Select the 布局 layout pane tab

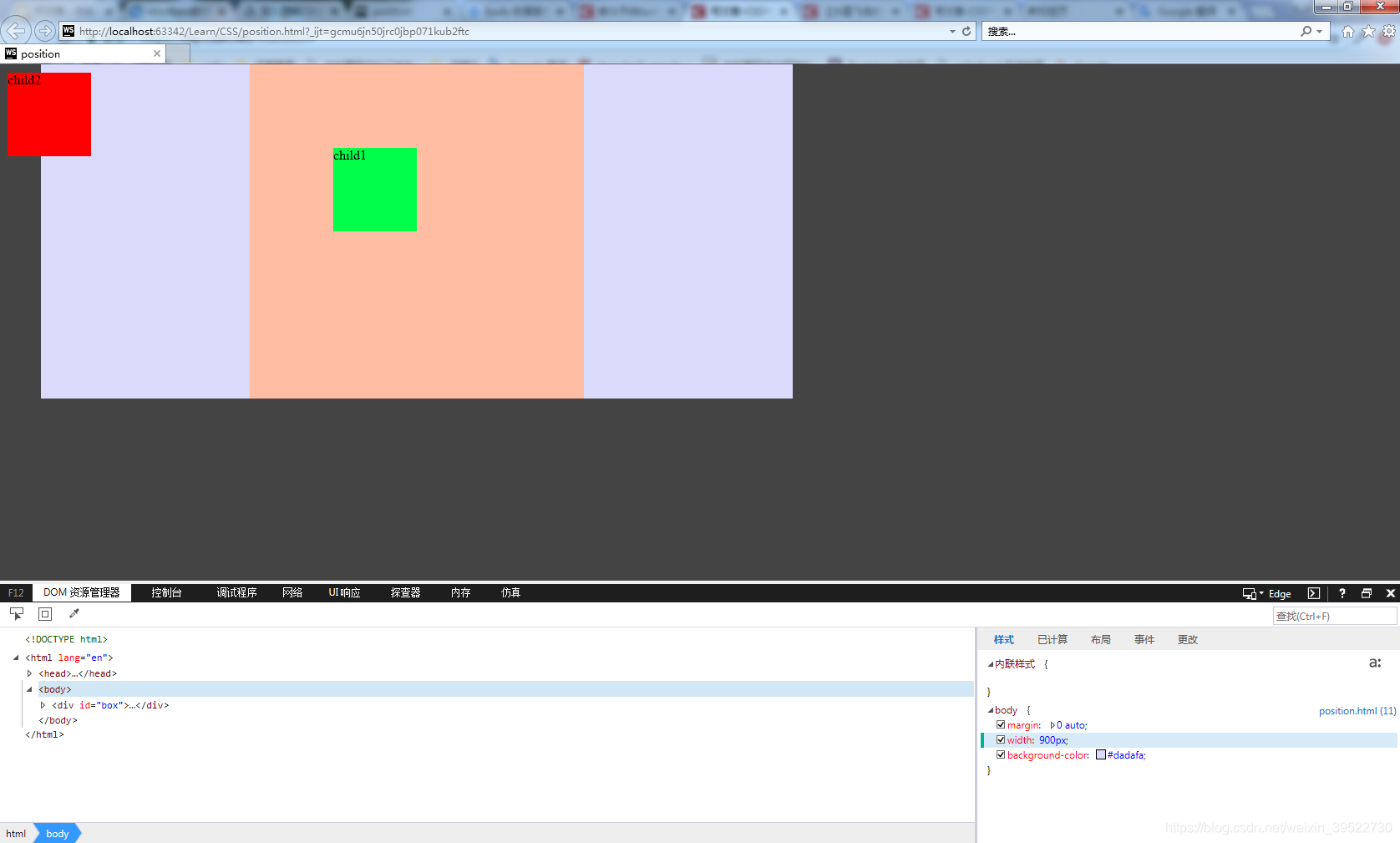click(x=1101, y=639)
